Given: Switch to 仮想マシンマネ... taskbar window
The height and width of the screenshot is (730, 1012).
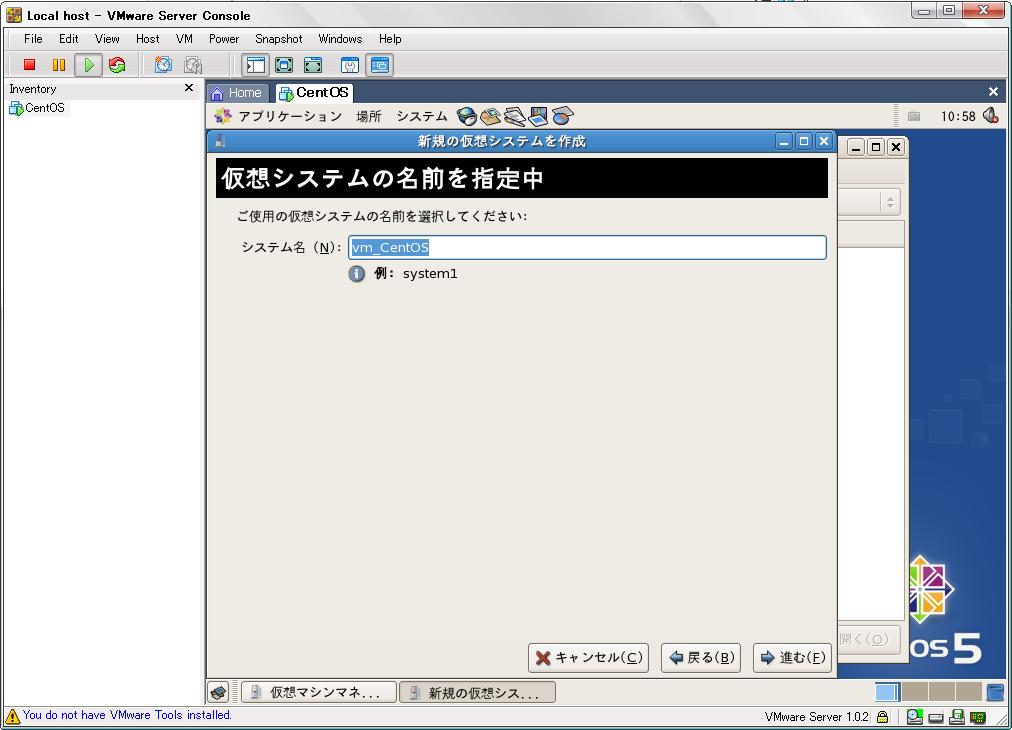Looking at the screenshot, I should tap(319, 693).
